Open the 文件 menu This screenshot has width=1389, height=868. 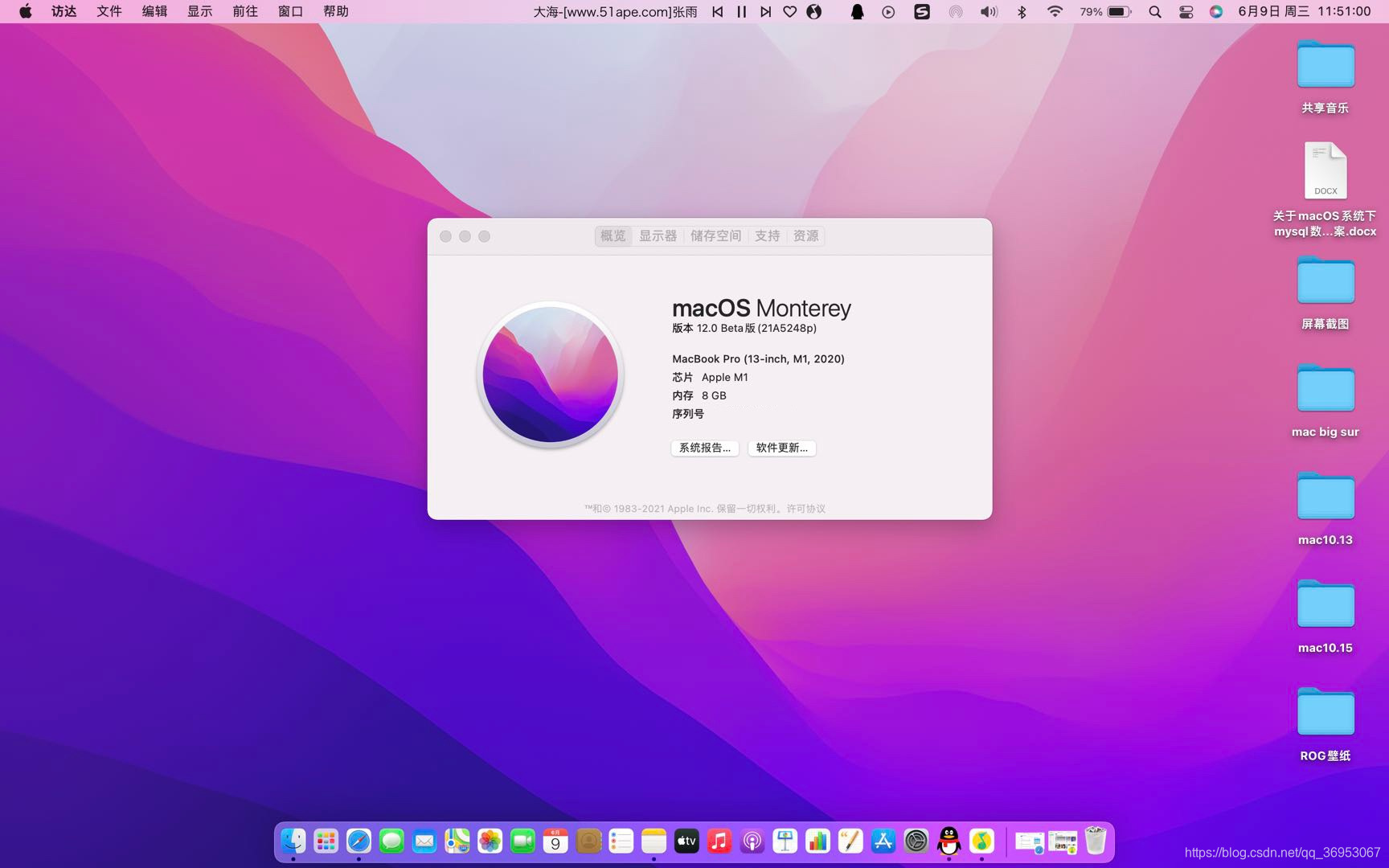tap(109, 11)
